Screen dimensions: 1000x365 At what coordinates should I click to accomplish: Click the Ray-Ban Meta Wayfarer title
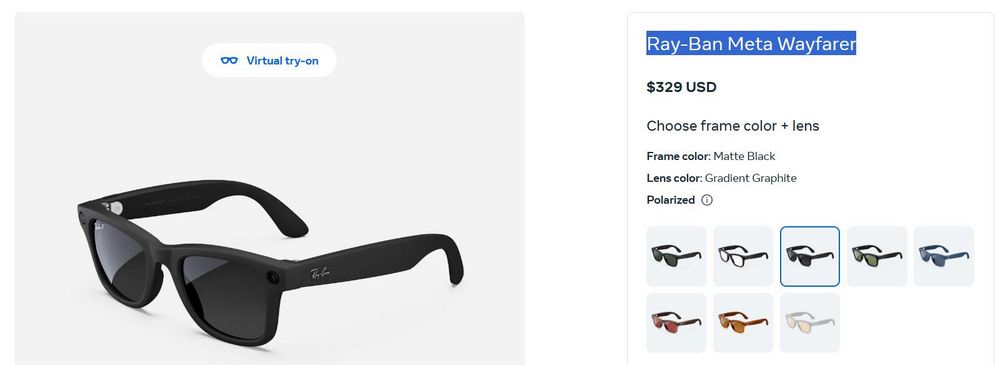click(x=751, y=43)
